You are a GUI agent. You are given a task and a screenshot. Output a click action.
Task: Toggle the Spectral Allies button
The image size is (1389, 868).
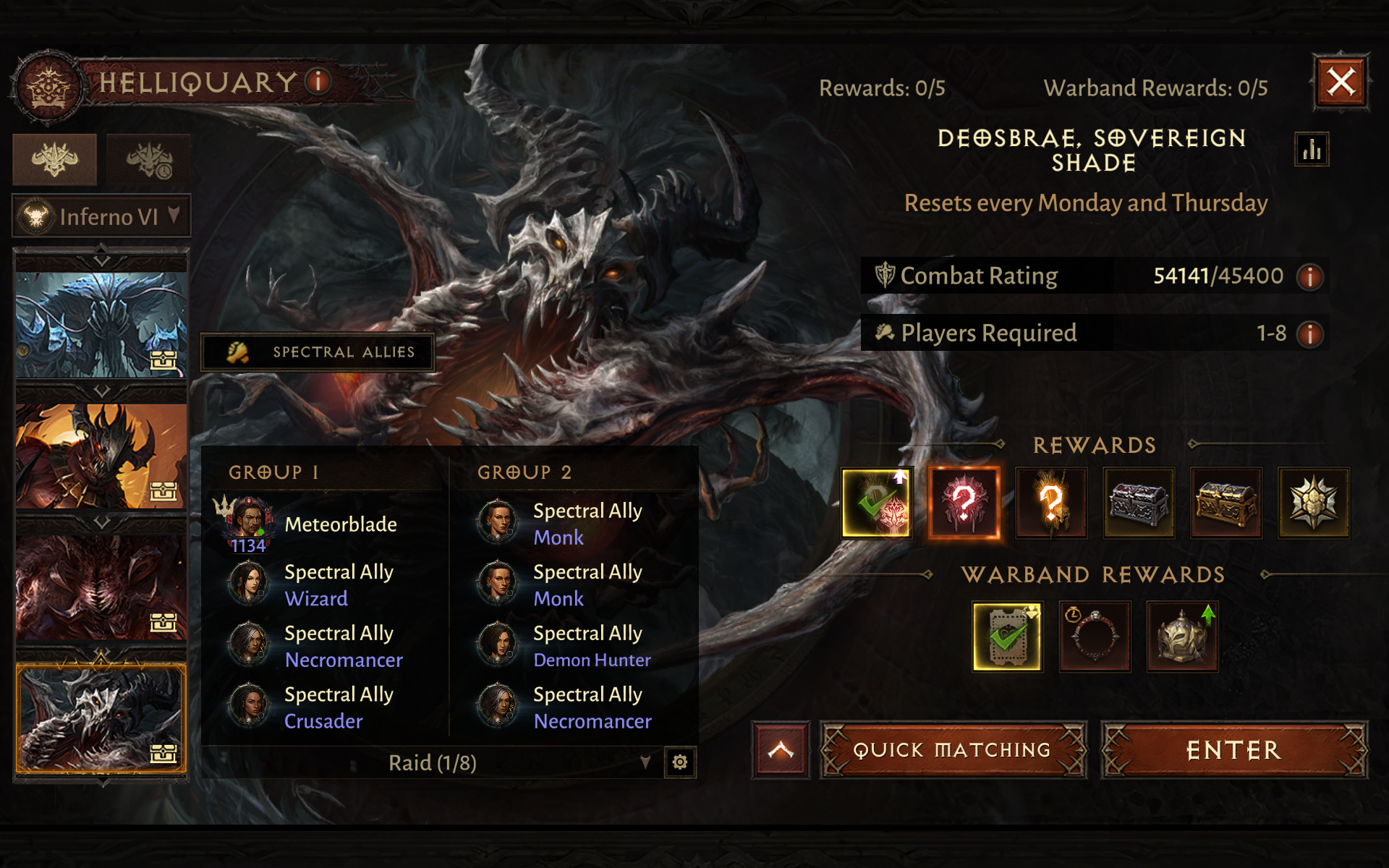[x=318, y=352]
